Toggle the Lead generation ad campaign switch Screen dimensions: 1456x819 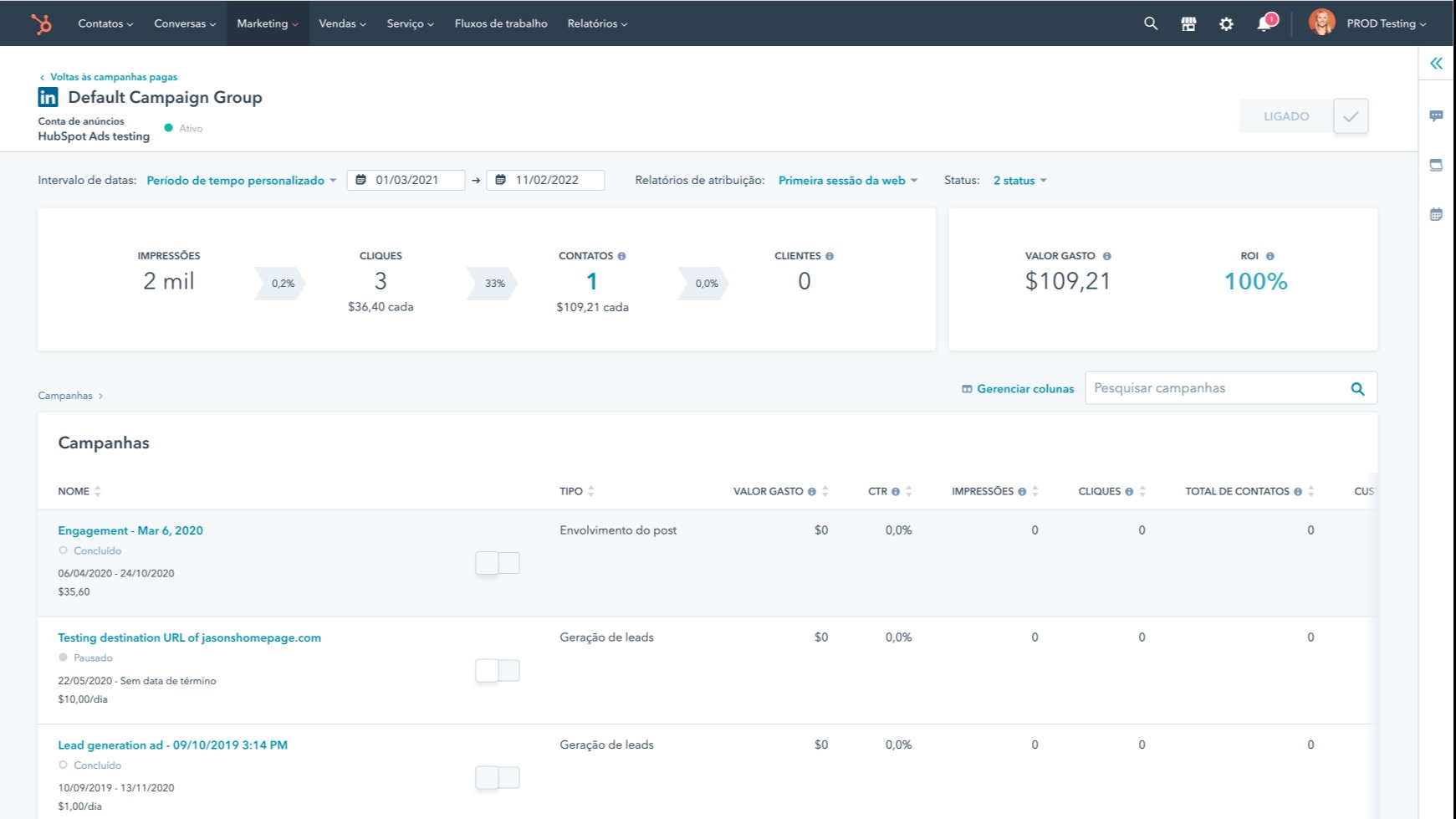tap(498, 778)
